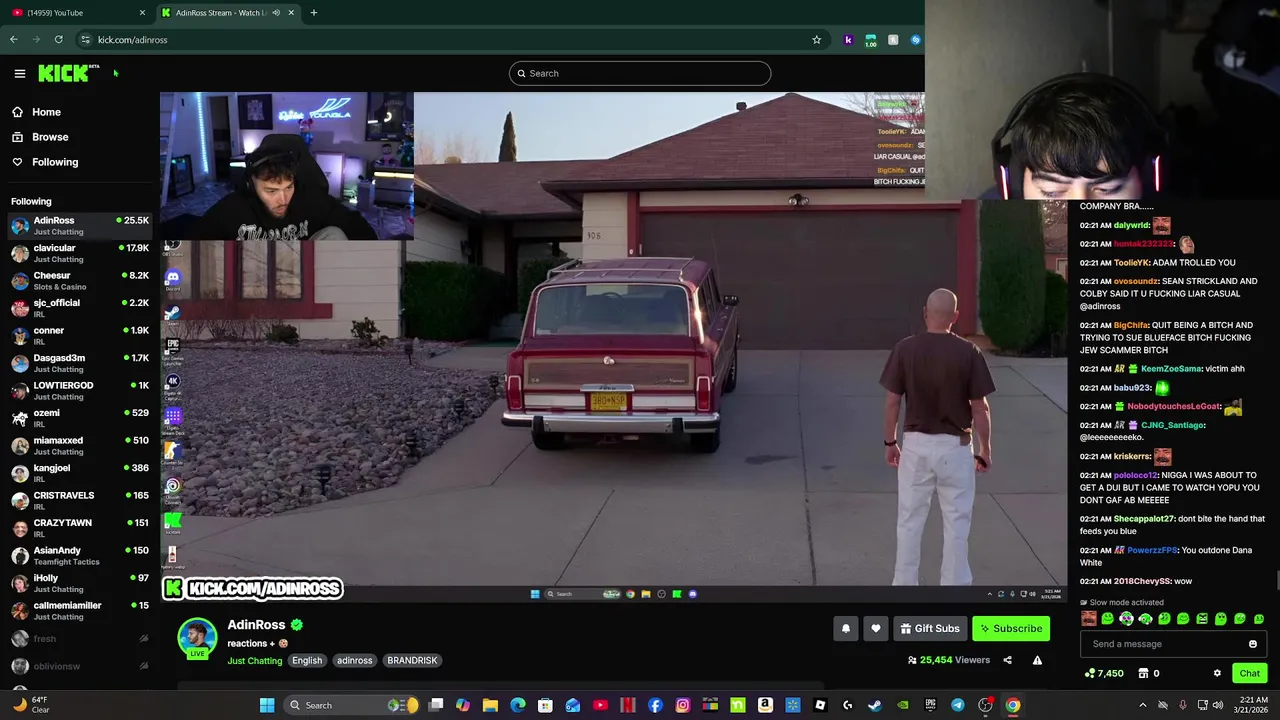Open the chat shop icon

click(x=1143, y=673)
